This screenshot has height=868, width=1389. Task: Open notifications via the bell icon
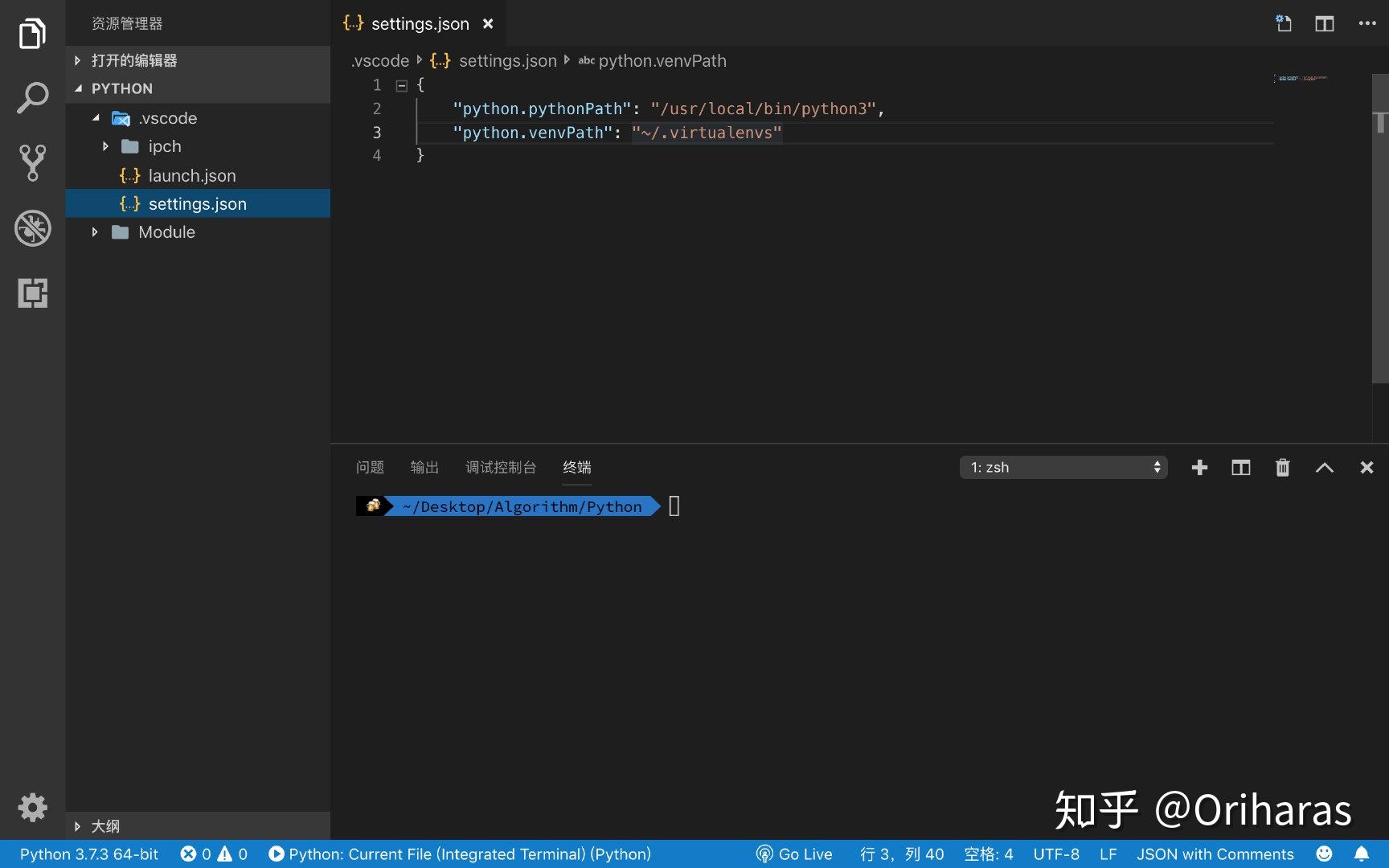point(1361,854)
